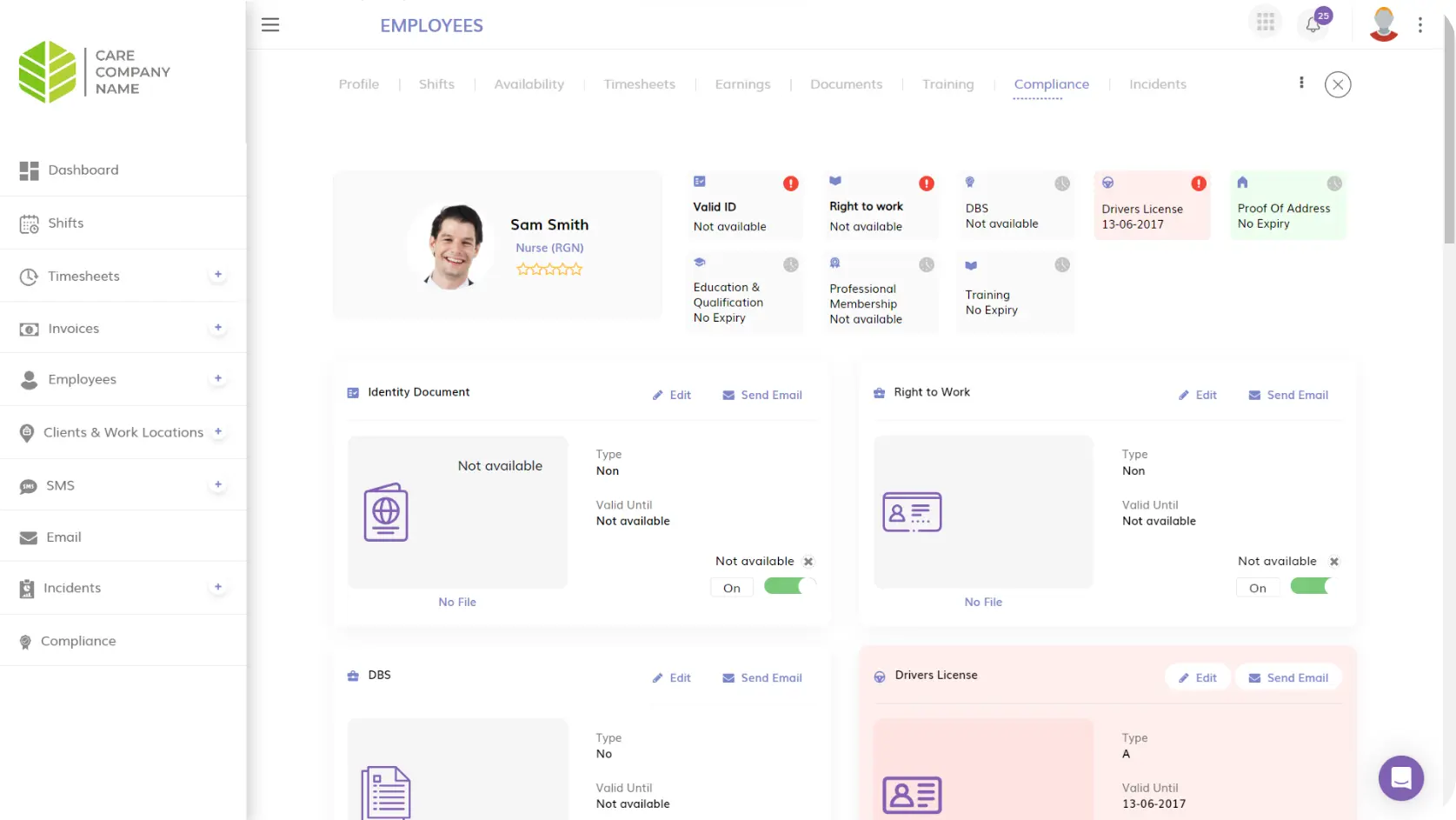Expand the Employees sidebar submenu

[218, 378]
